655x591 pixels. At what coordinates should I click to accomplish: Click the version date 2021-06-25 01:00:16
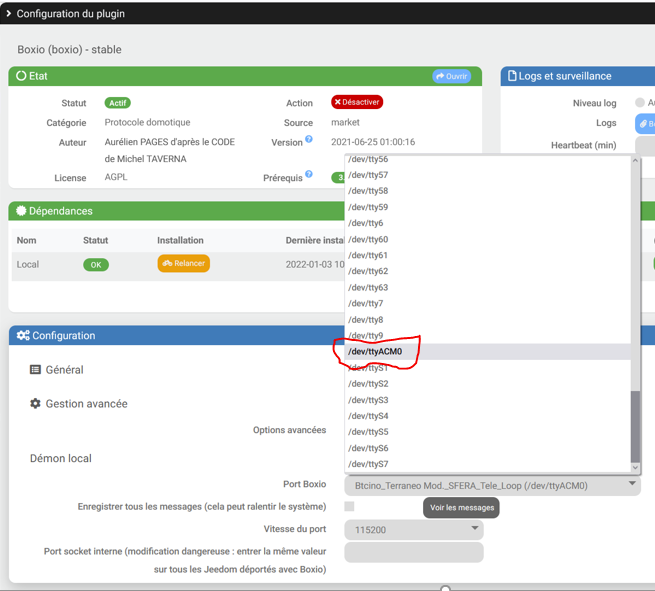point(373,142)
